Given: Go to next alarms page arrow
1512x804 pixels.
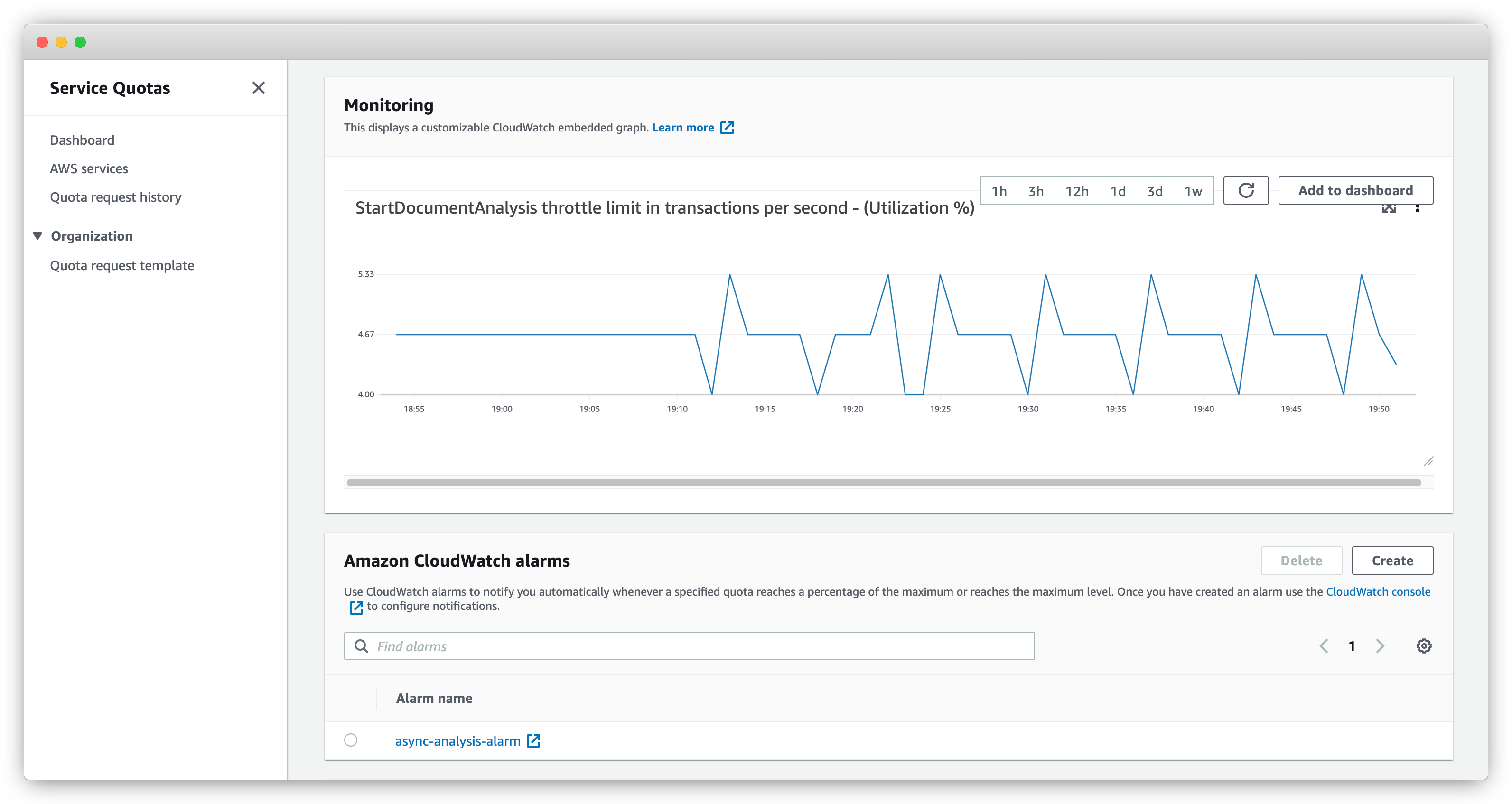Looking at the screenshot, I should point(1381,646).
